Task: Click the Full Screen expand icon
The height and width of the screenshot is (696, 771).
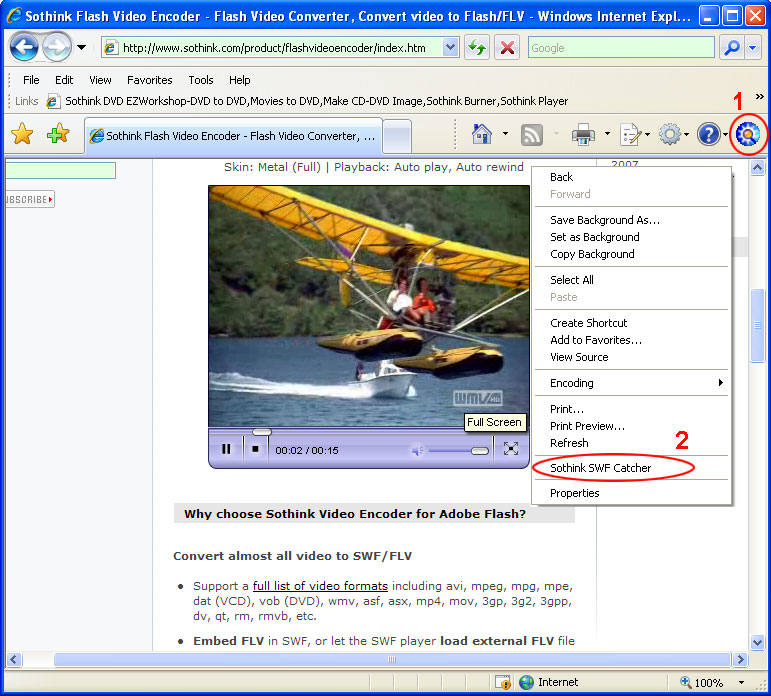Action: pyautogui.click(x=511, y=449)
